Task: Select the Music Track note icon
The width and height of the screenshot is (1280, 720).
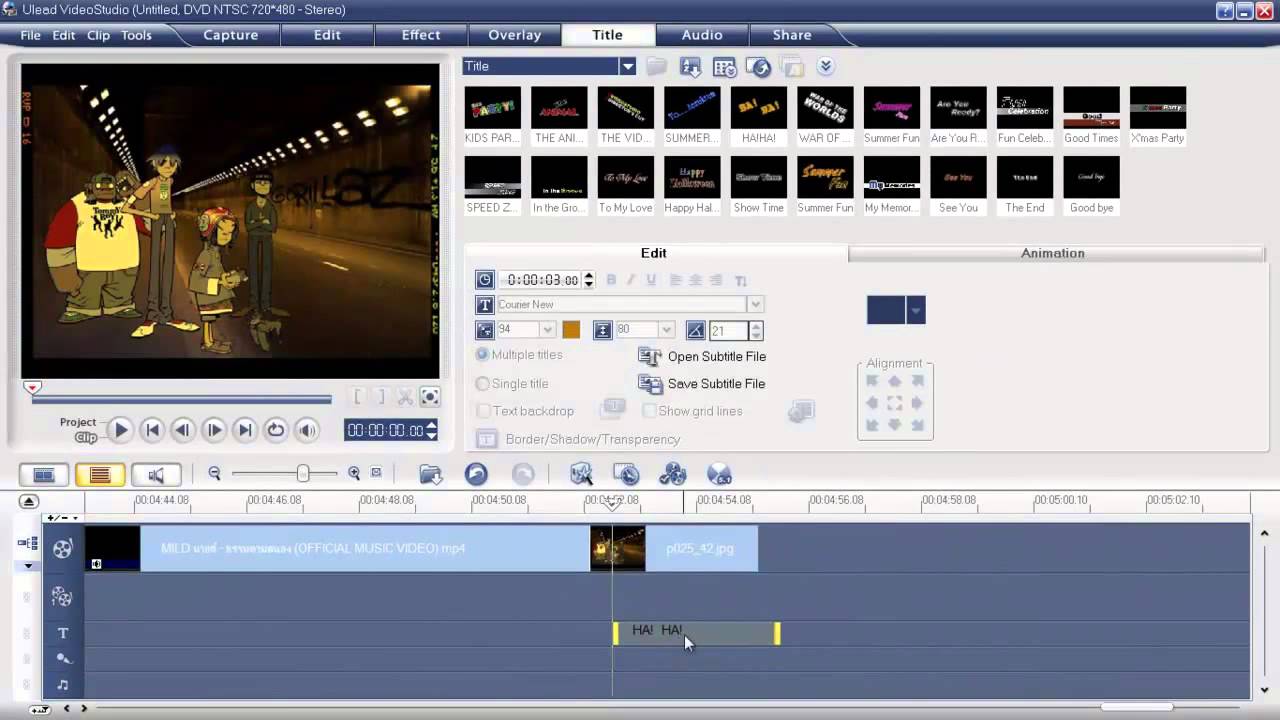Action: pos(63,685)
